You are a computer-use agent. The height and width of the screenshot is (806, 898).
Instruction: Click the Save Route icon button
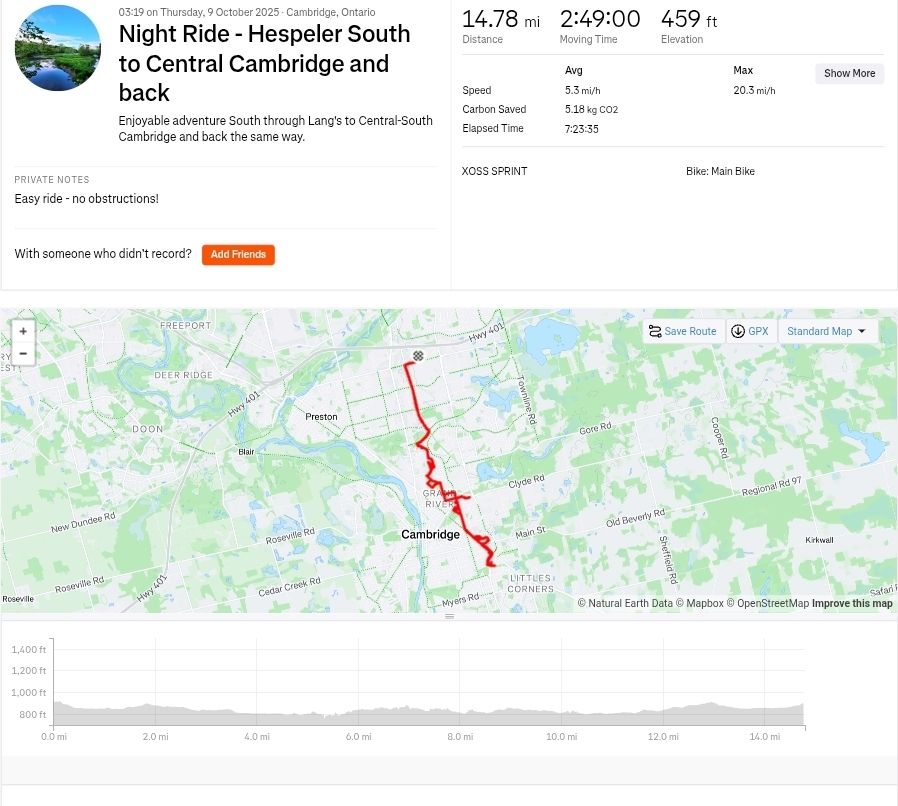tap(682, 331)
